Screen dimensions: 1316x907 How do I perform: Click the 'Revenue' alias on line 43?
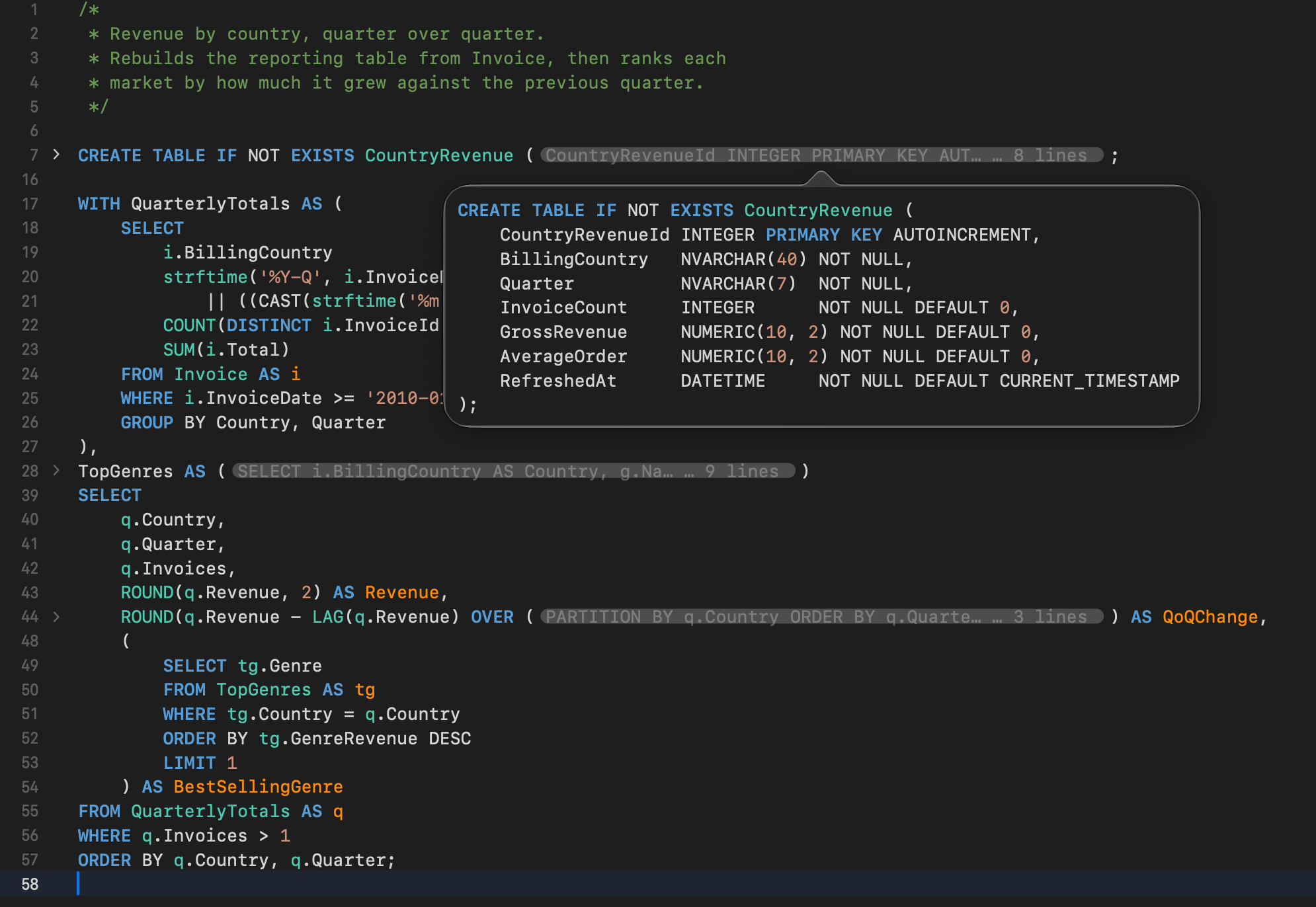pos(402,592)
